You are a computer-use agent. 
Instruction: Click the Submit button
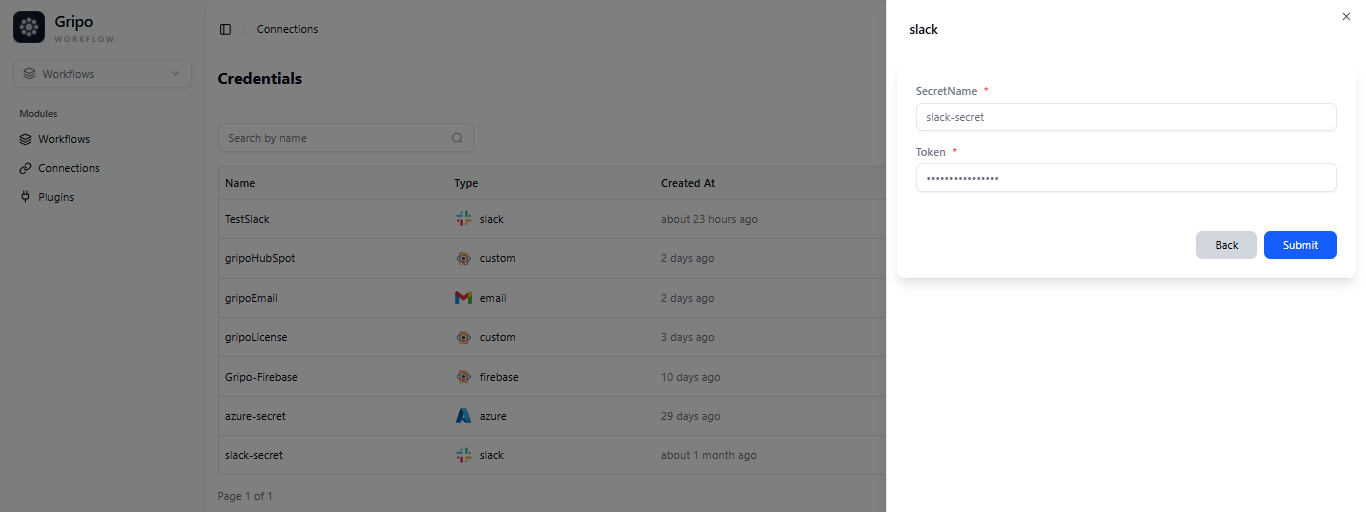pos(1300,245)
